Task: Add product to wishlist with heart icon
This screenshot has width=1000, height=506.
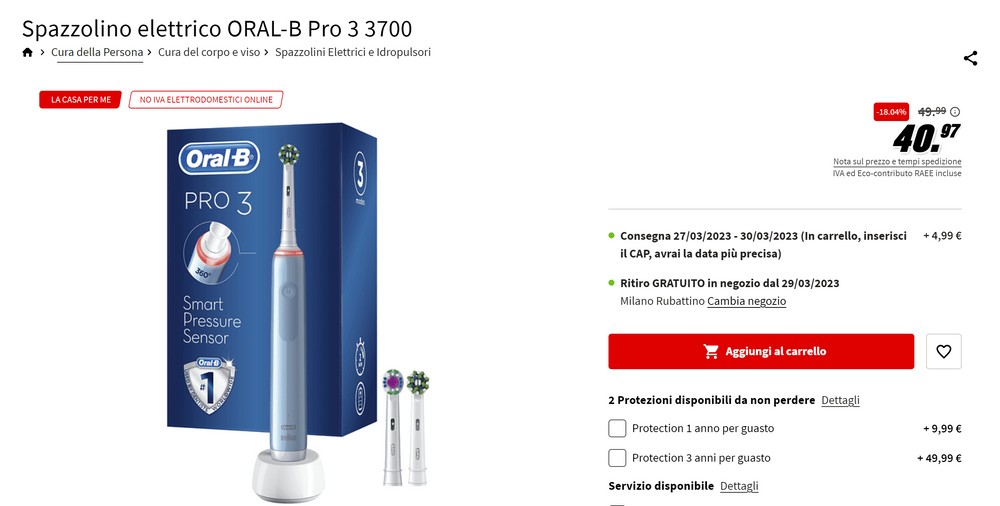Action: coord(943,351)
